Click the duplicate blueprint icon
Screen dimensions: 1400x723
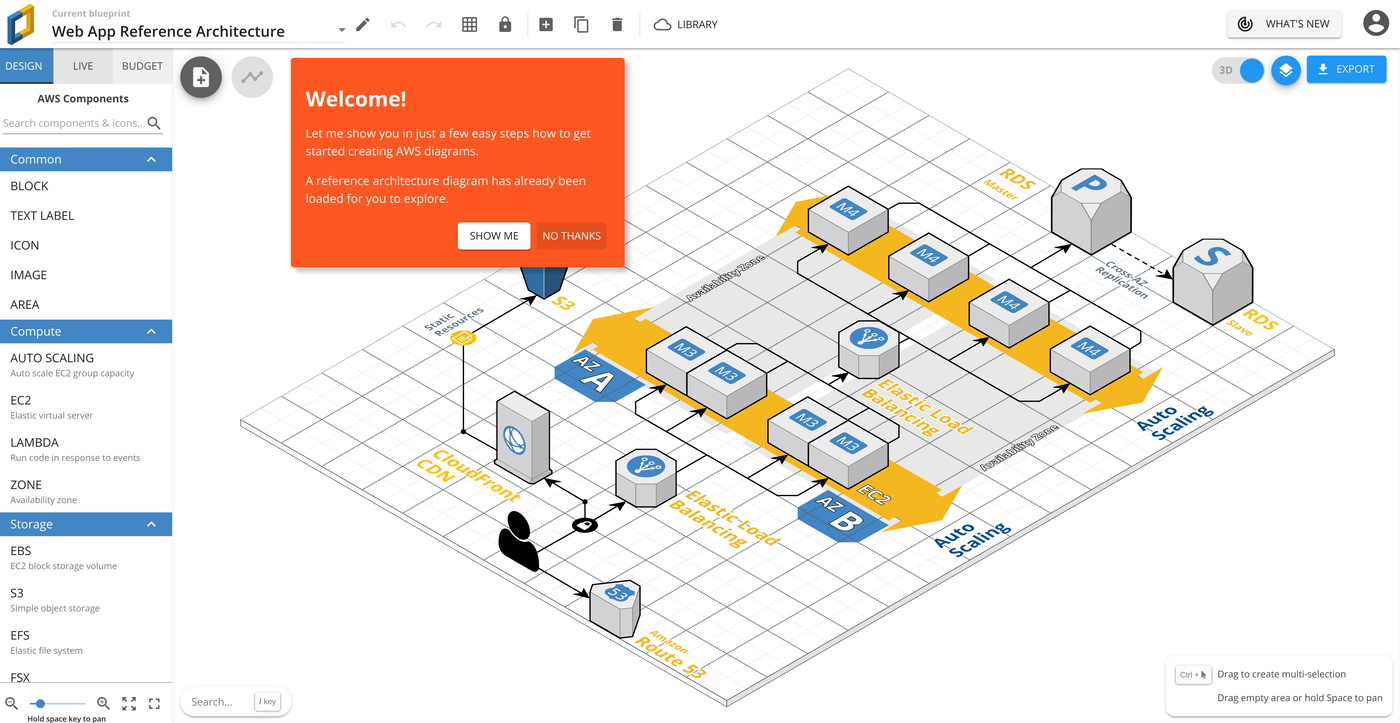(581, 24)
